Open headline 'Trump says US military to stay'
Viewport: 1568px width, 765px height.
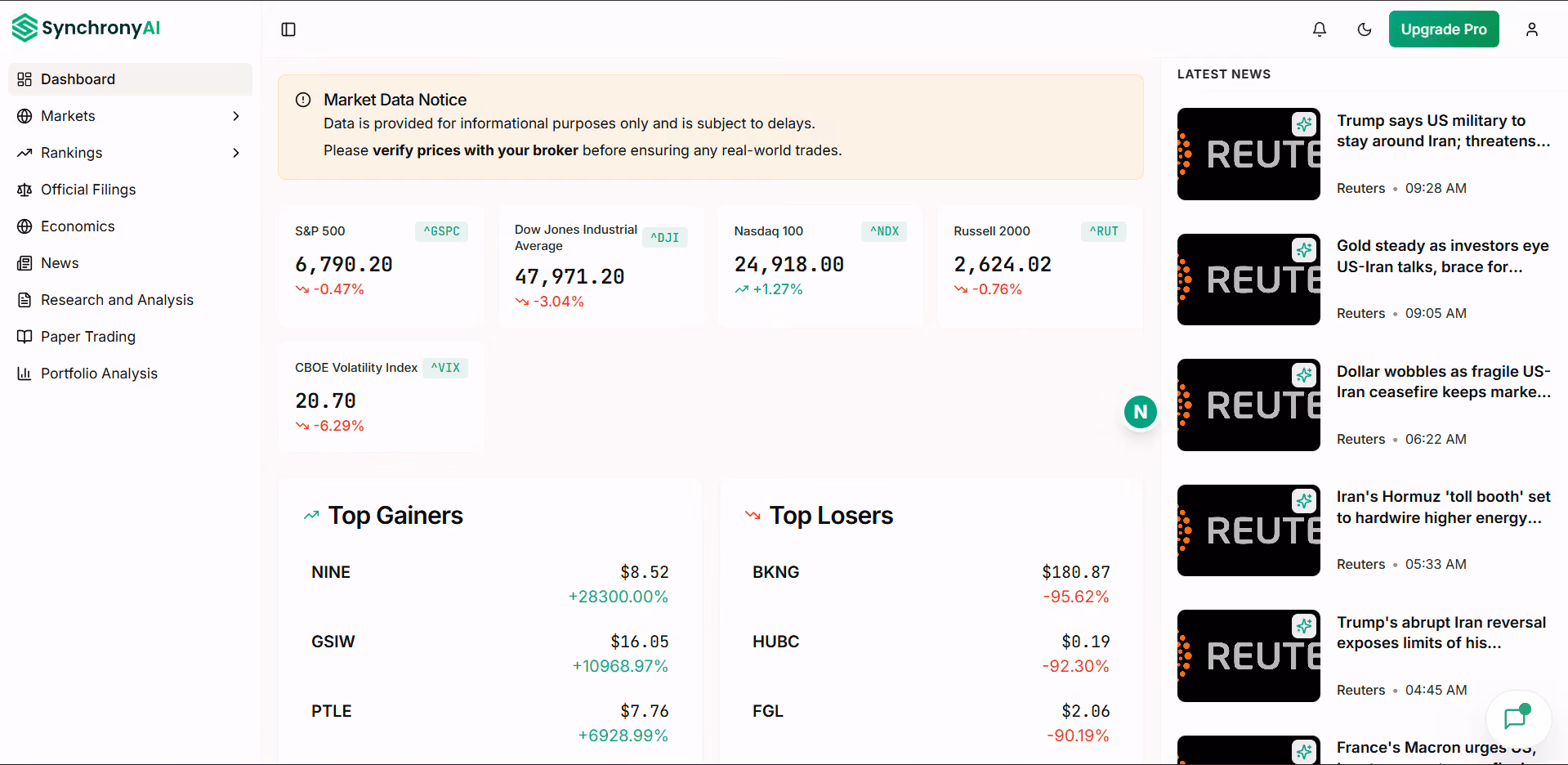point(1444,131)
